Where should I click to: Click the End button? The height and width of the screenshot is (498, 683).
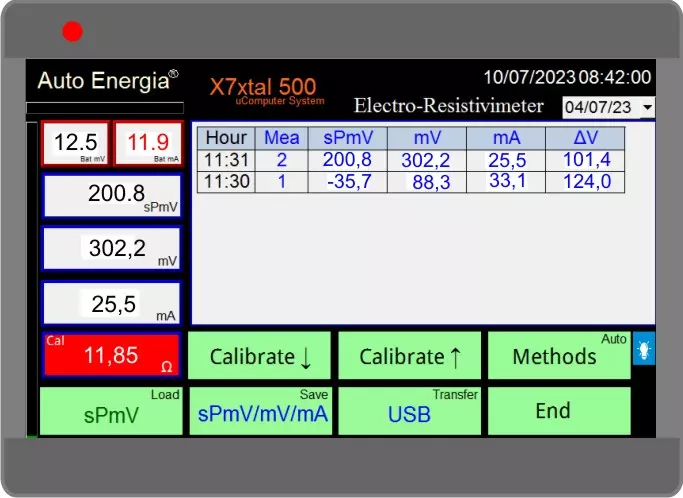point(559,411)
